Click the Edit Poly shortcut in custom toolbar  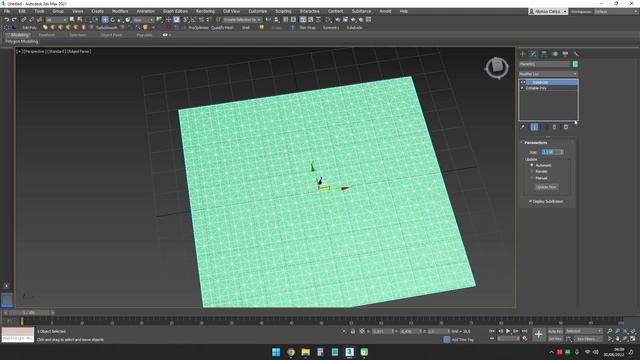[x=29, y=28]
